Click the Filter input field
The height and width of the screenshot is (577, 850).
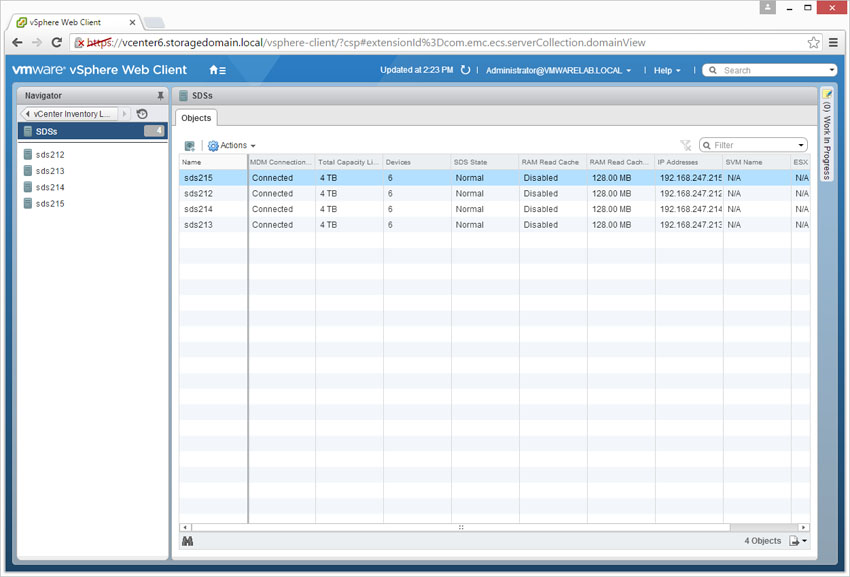[754, 145]
